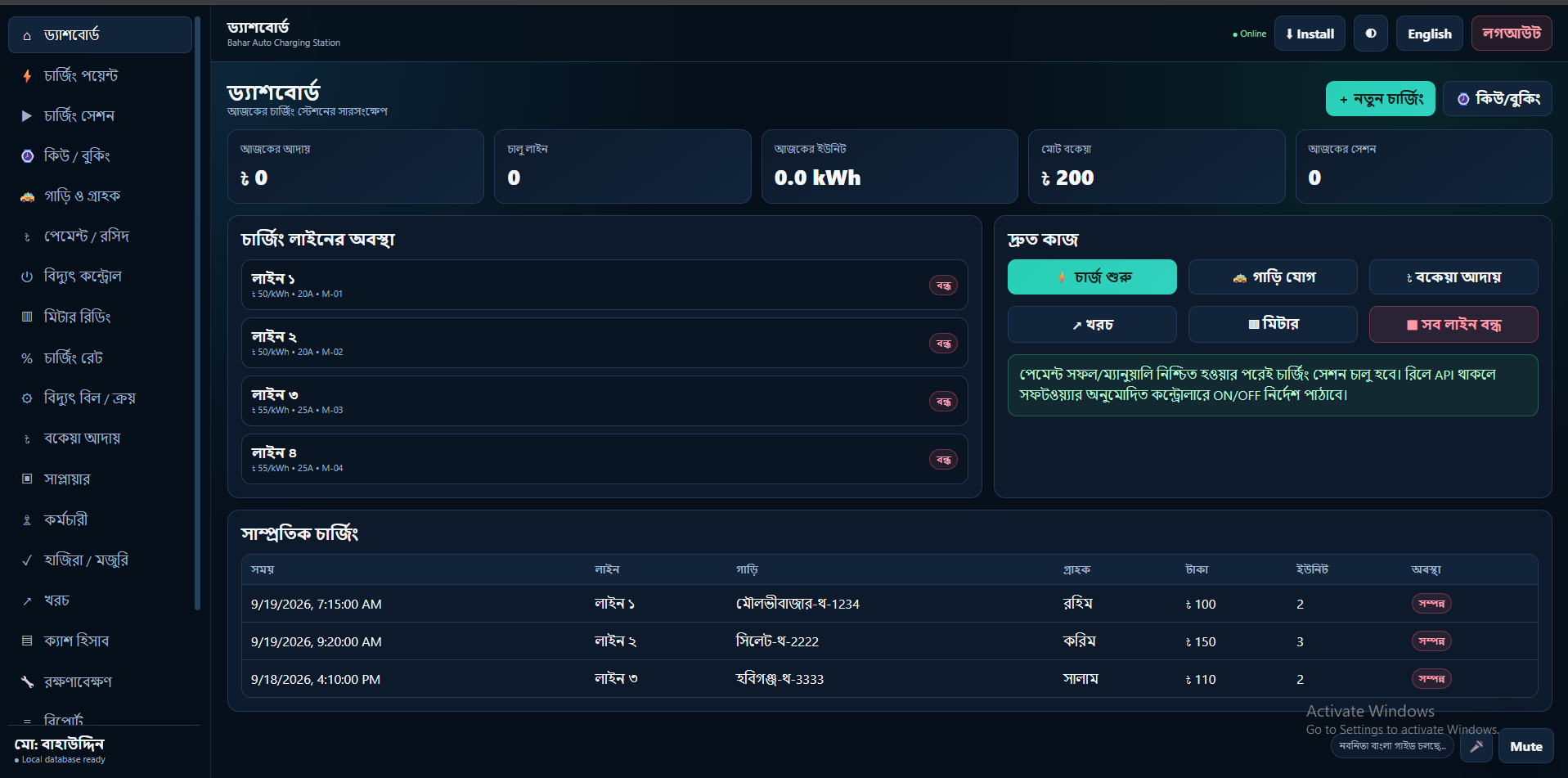Click the gear icon beside বিদ্যুৎ বিল / ক্রয়
The width and height of the screenshot is (1568, 778).
point(27,398)
